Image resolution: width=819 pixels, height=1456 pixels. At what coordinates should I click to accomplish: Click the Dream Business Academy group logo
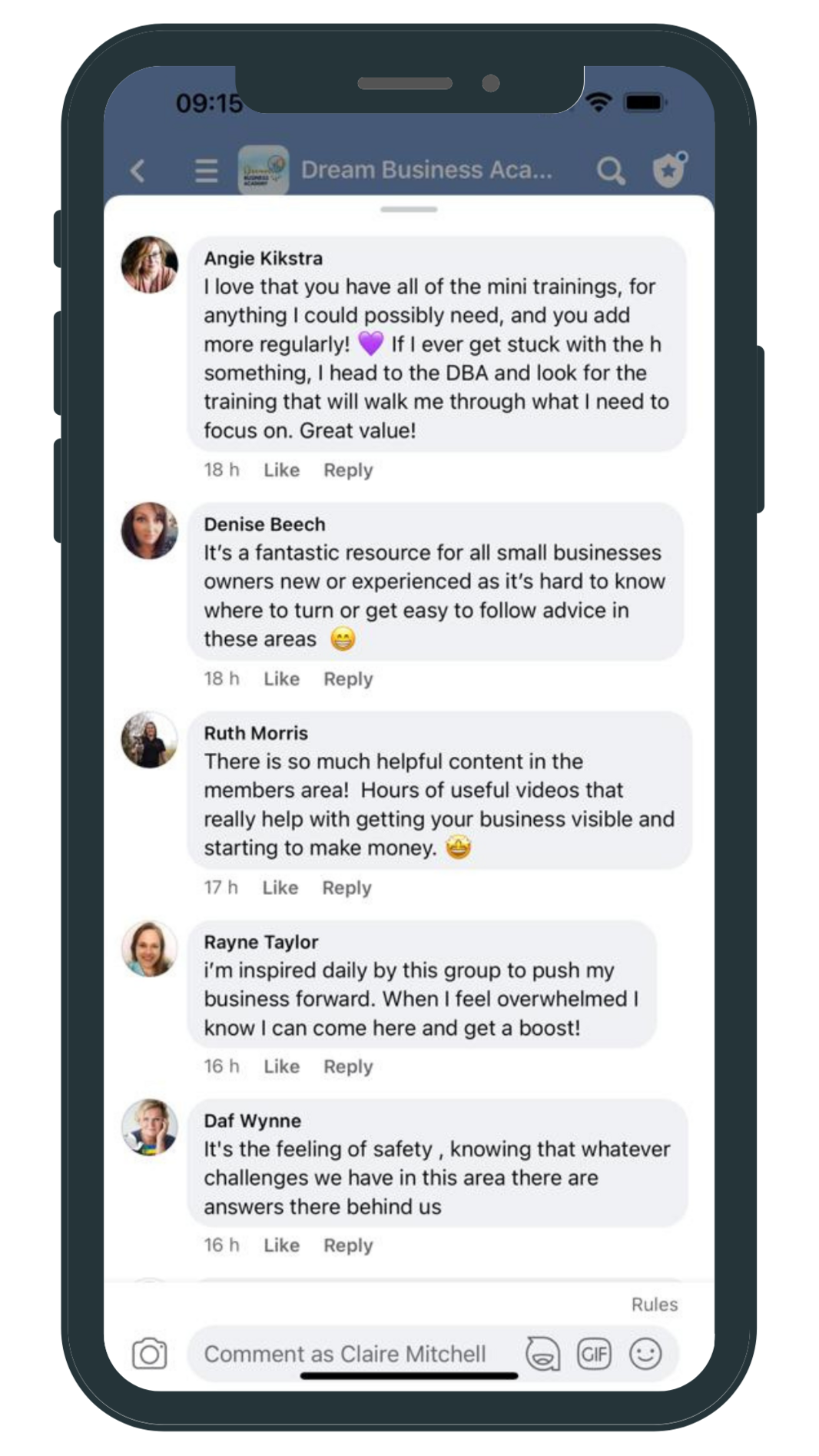(x=264, y=170)
